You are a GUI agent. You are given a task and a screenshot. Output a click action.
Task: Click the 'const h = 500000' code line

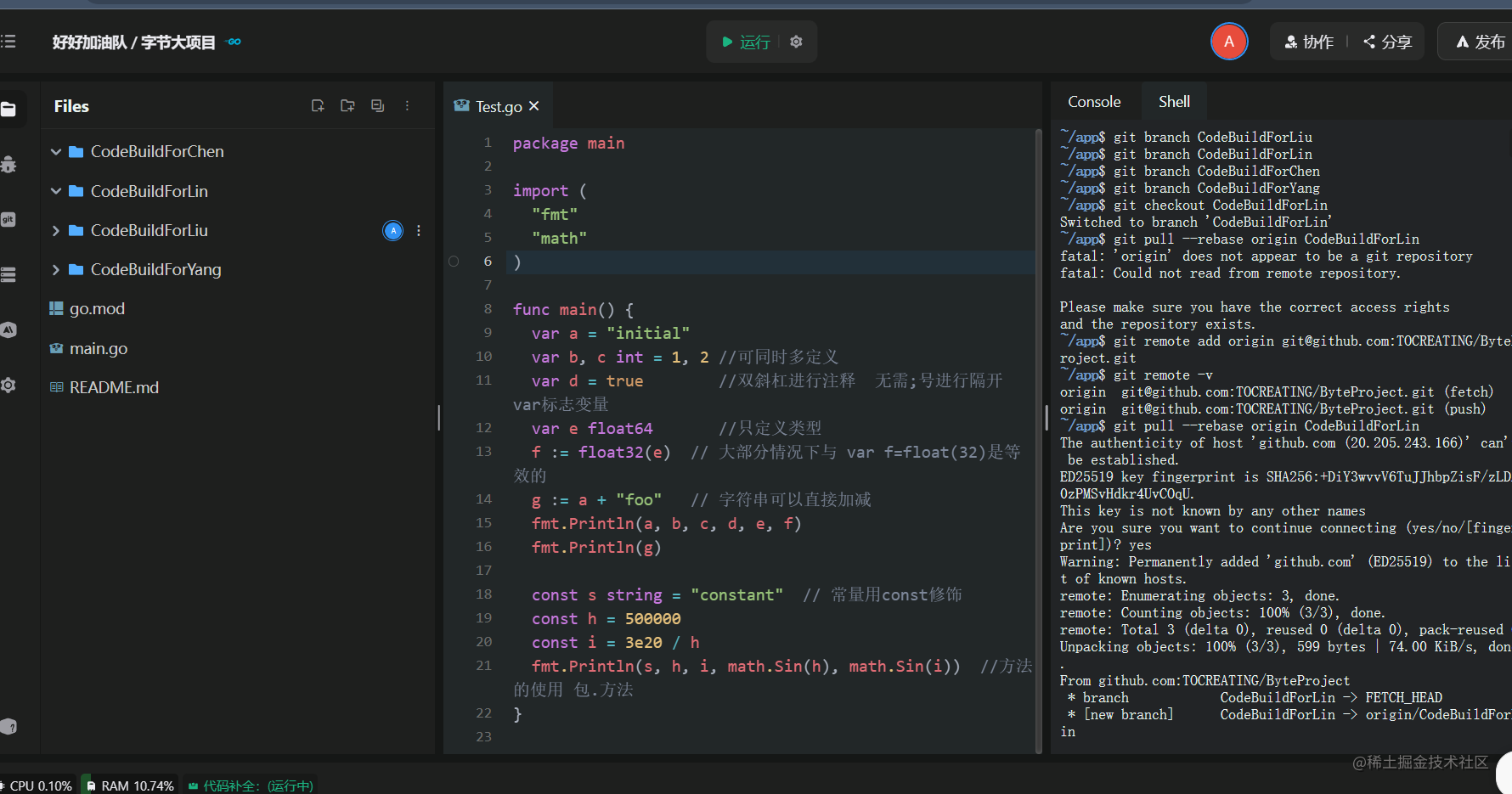click(606, 619)
